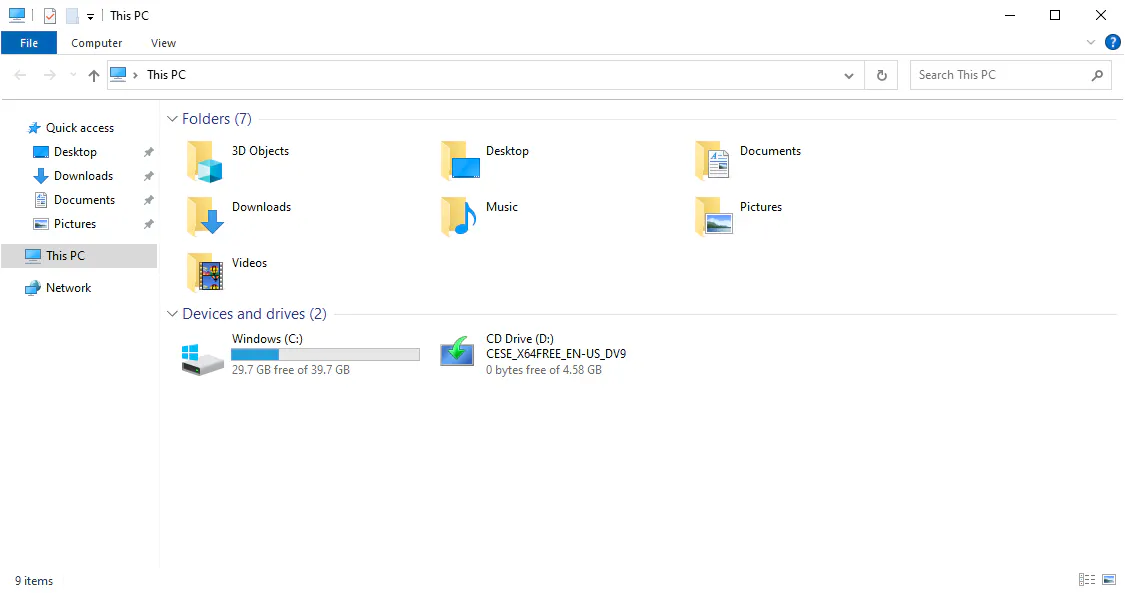Click the CD Drive (D:) drive name

519,338
